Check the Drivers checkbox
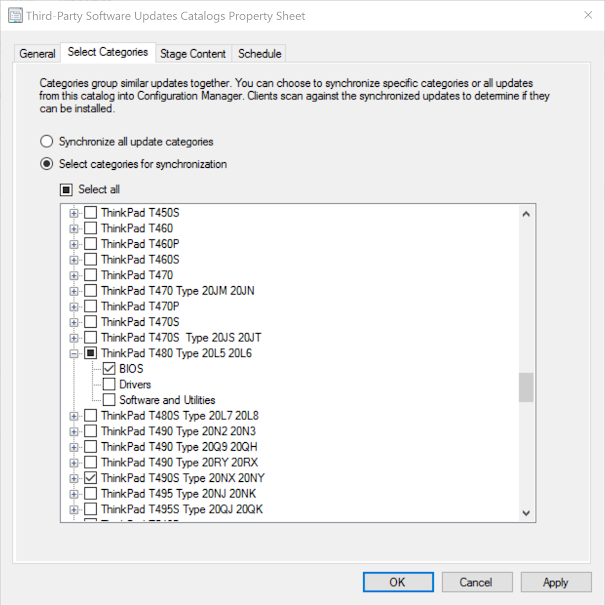The image size is (605, 605). 109,384
